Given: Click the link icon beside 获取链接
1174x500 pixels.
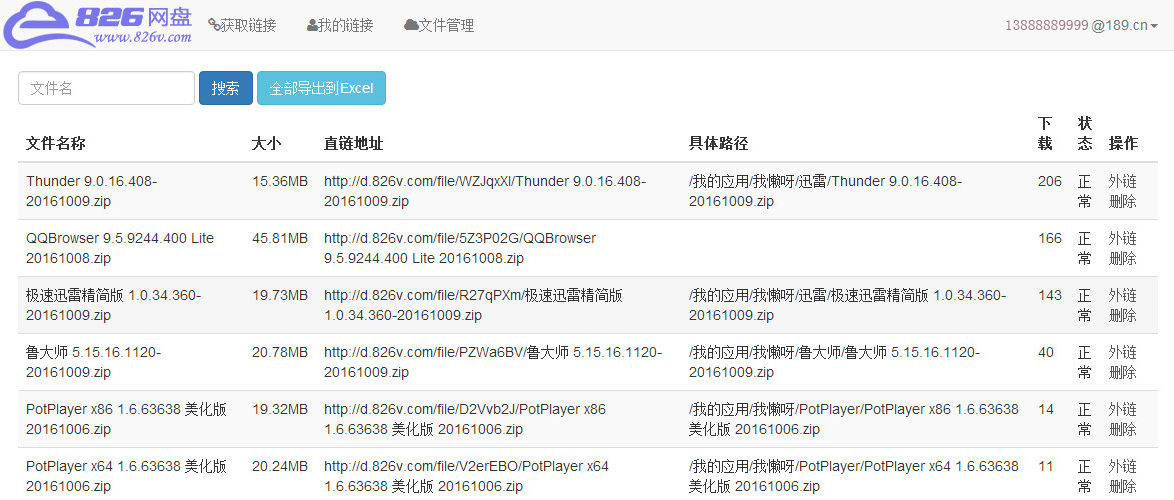Looking at the screenshot, I should [213, 25].
